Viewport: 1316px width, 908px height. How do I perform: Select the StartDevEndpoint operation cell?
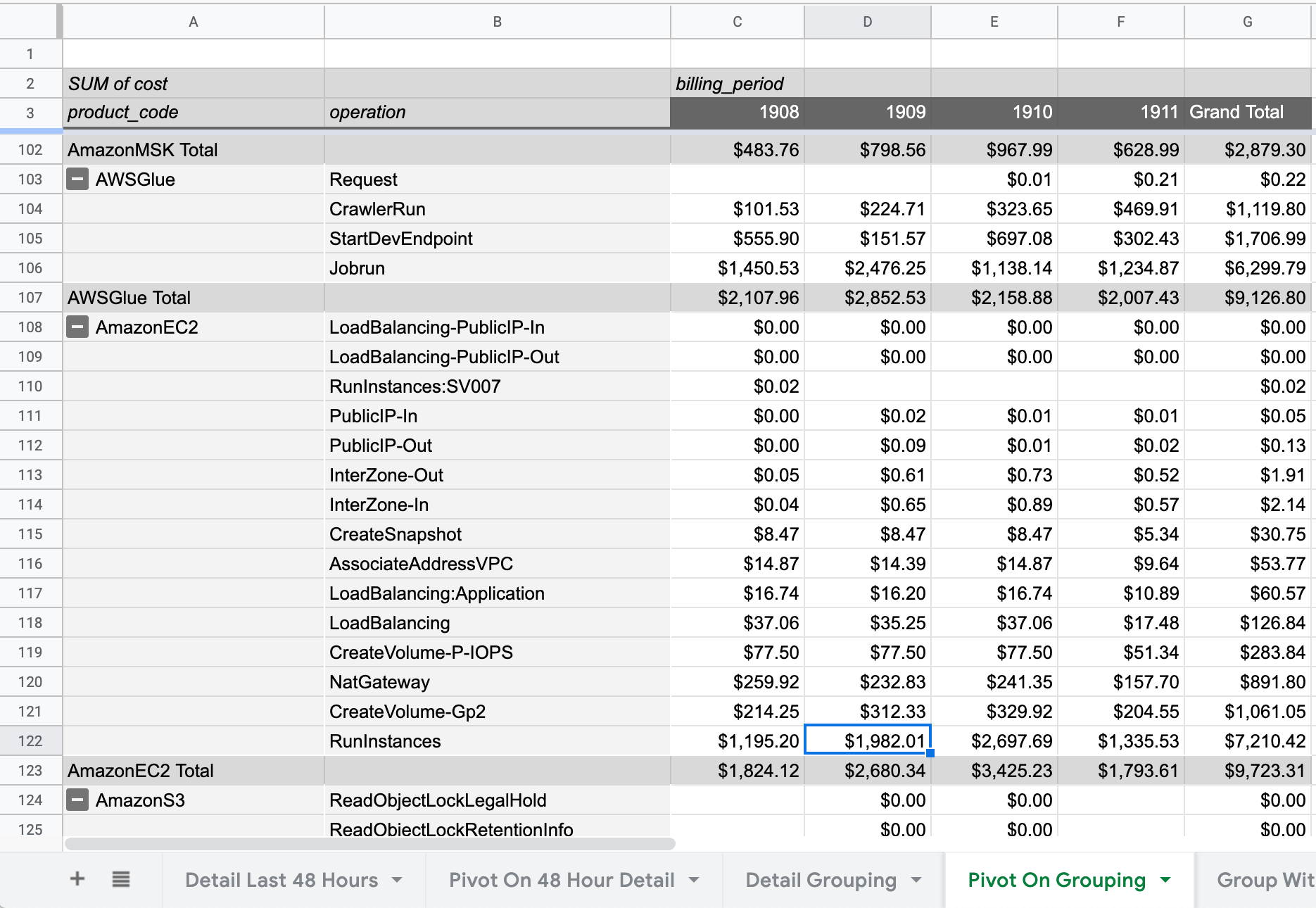click(x=498, y=239)
